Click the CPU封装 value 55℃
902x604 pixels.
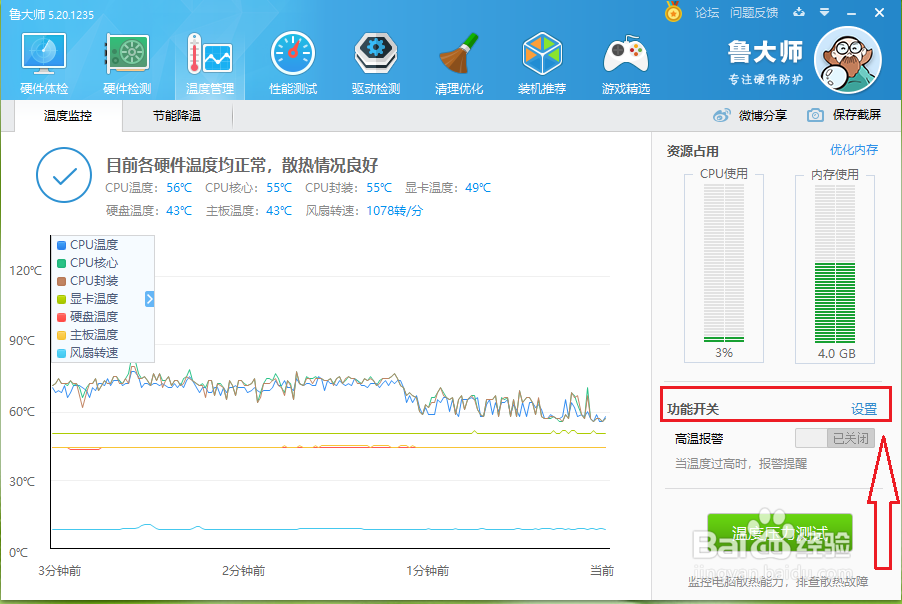click(x=379, y=188)
